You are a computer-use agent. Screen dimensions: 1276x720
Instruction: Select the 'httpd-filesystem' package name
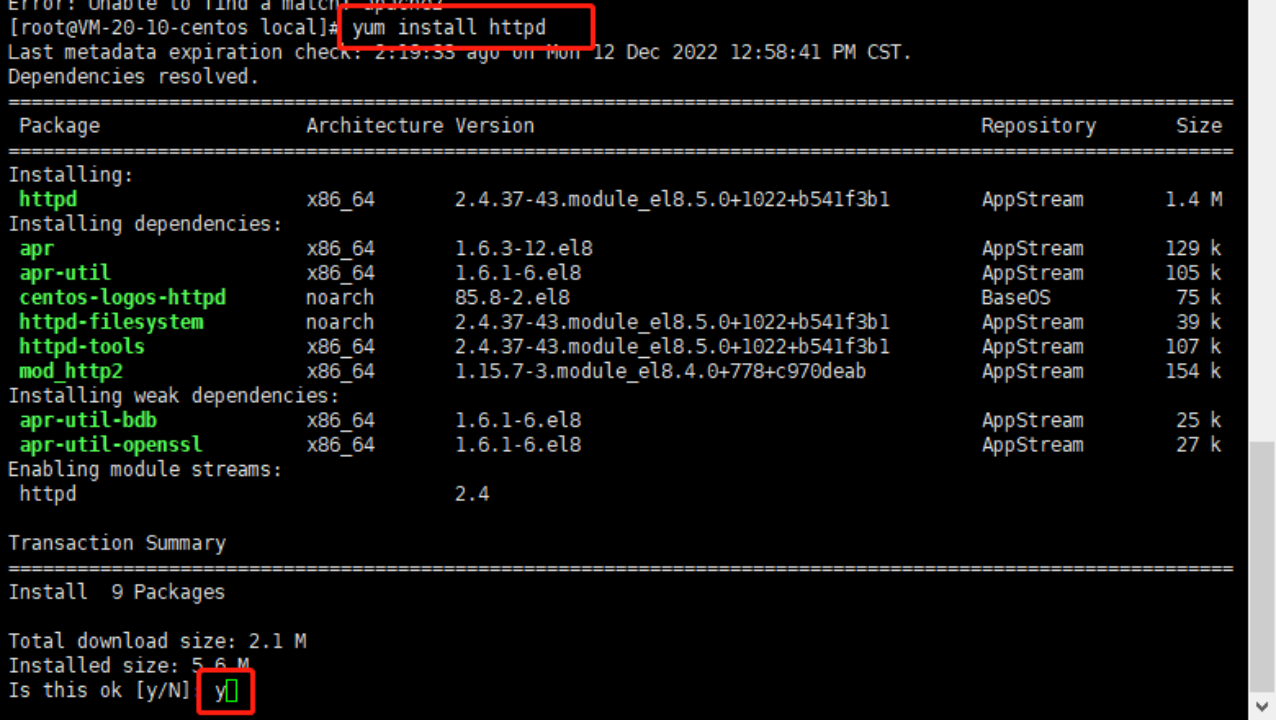[x=111, y=322]
